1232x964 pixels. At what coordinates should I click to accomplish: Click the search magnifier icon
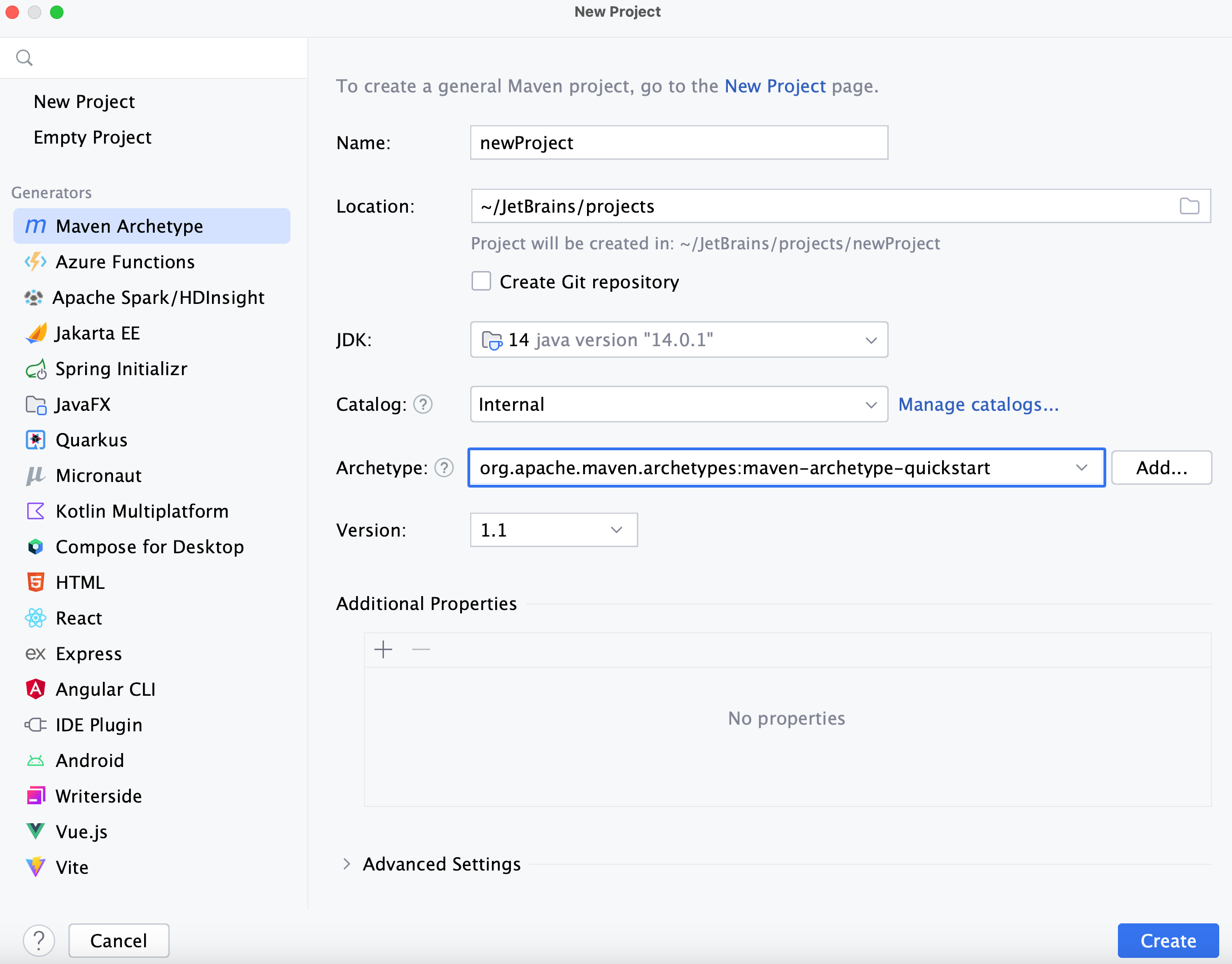click(24, 57)
